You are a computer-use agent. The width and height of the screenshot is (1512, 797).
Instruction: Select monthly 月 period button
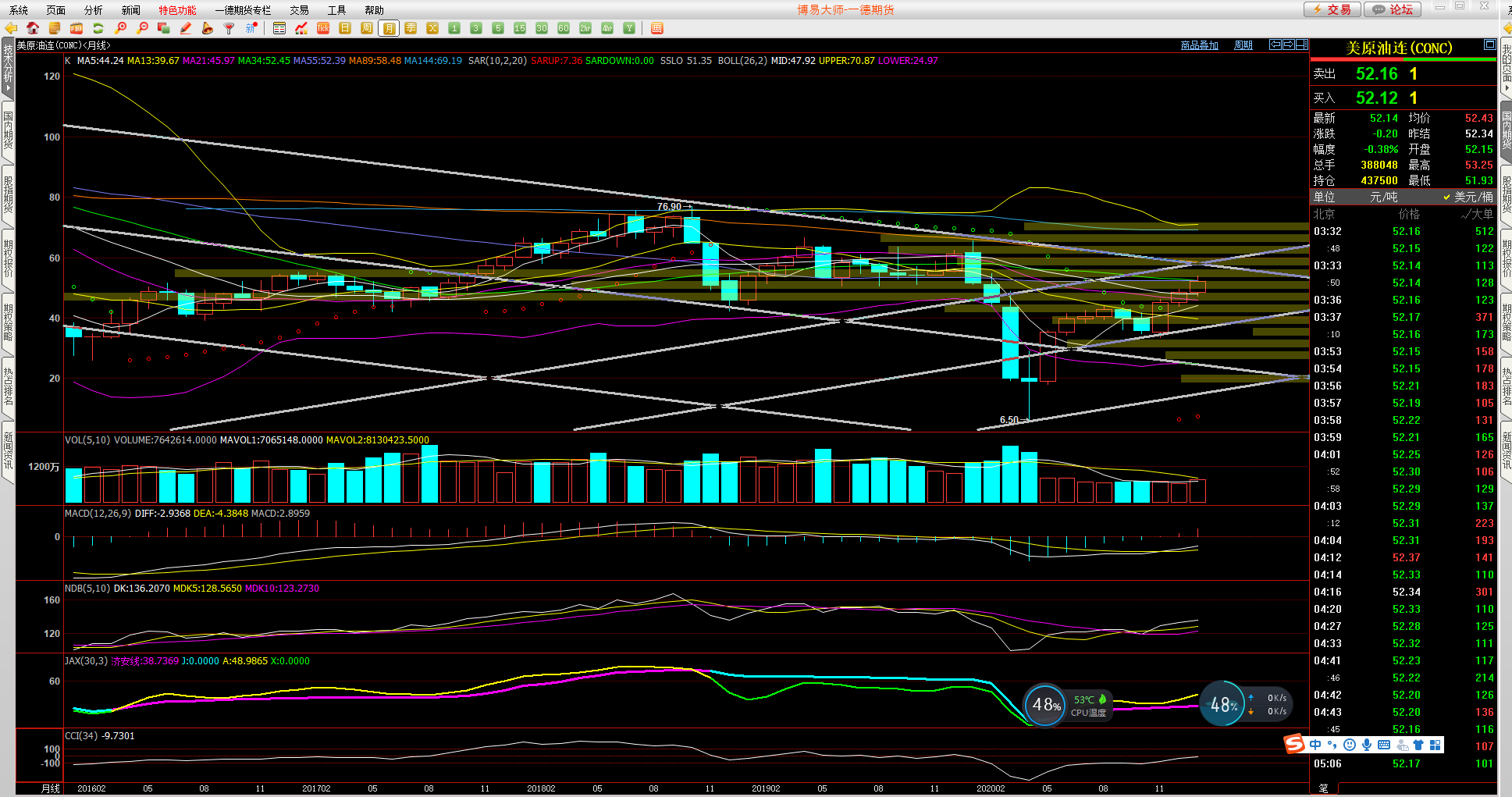click(x=389, y=28)
